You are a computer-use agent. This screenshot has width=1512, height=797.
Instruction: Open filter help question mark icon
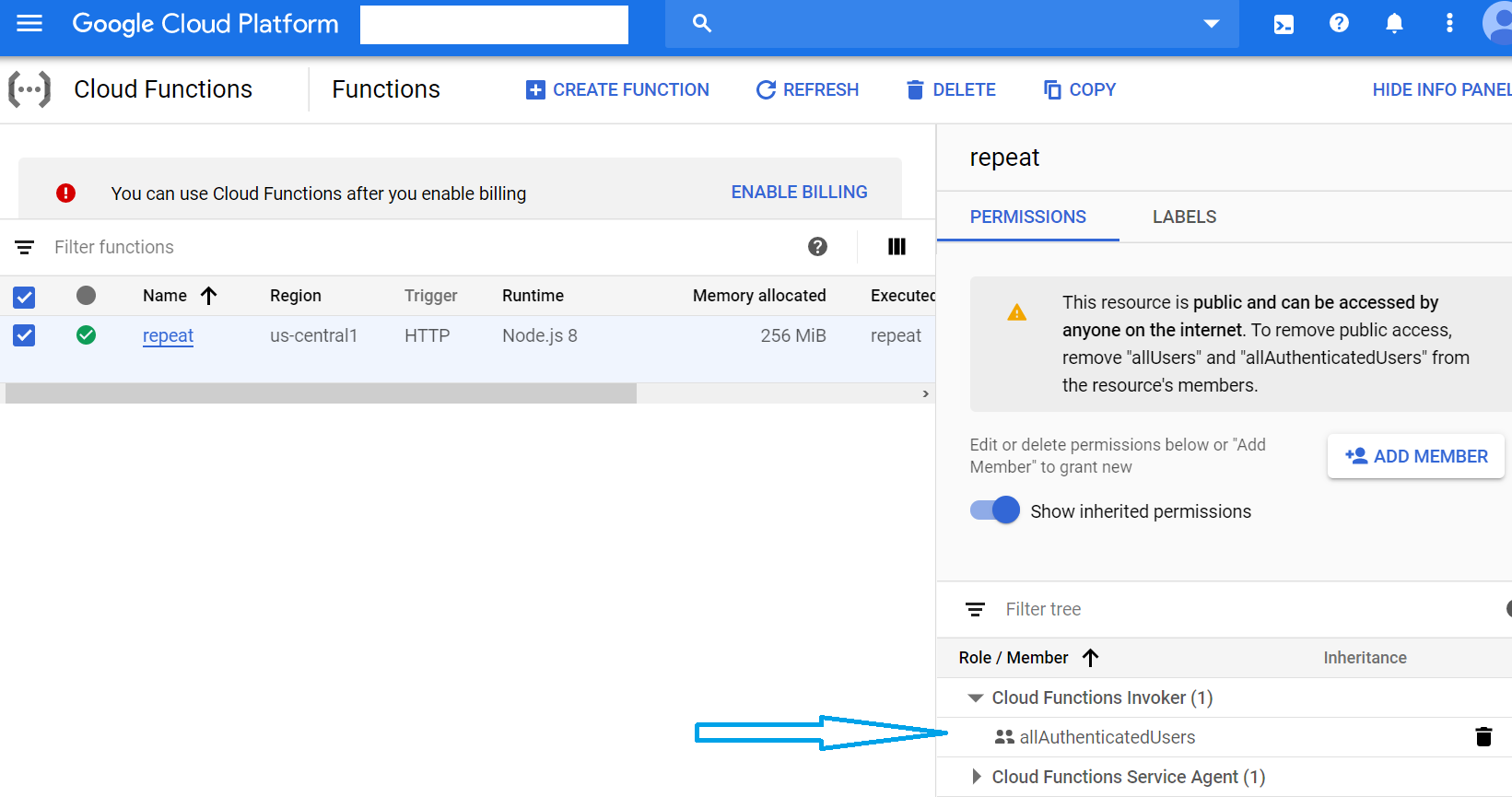(x=817, y=246)
